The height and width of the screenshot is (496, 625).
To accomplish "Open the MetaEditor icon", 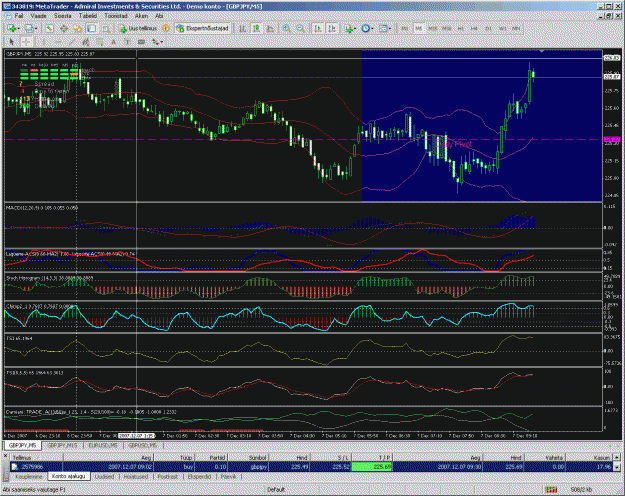I will coord(166,28).
